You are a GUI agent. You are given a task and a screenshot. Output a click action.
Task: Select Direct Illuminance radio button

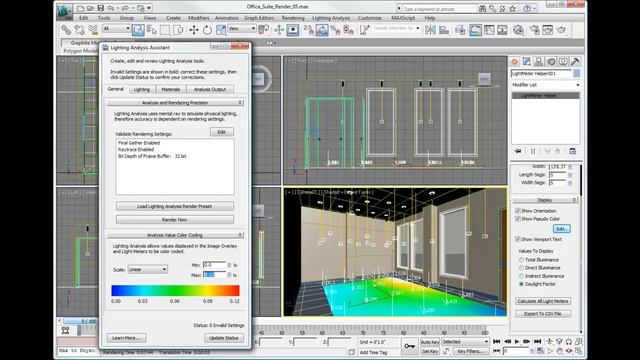[x=521, y=268]
